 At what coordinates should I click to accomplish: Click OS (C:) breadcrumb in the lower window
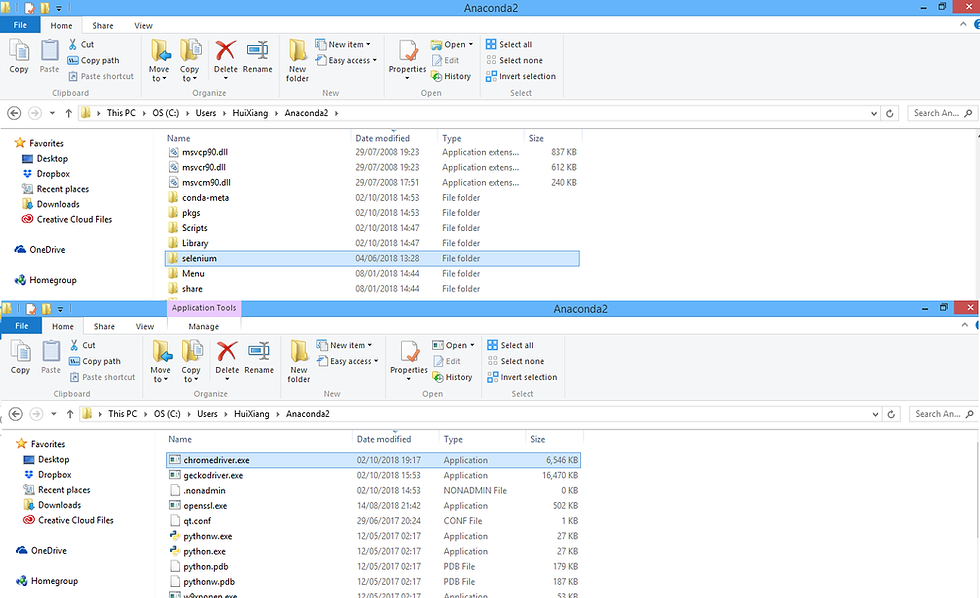pos(168,414)
